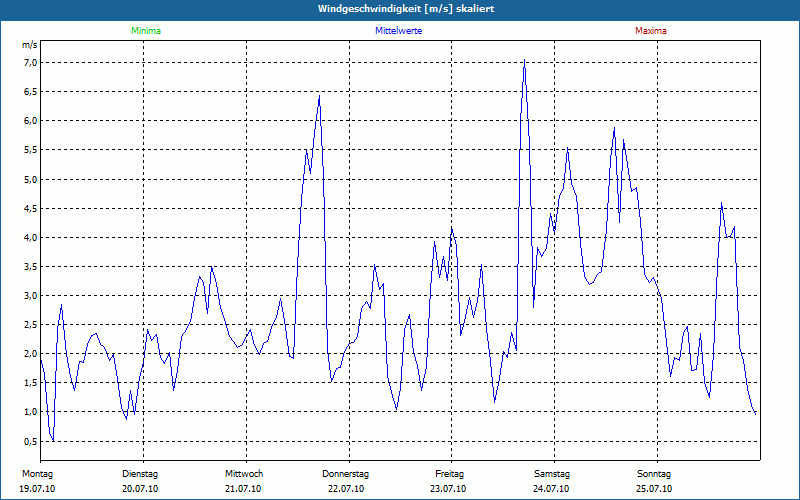This screenshot has height=500, width=800.
Task: Click the 6,5 value on the y-axis
Action: coord(31,92)
